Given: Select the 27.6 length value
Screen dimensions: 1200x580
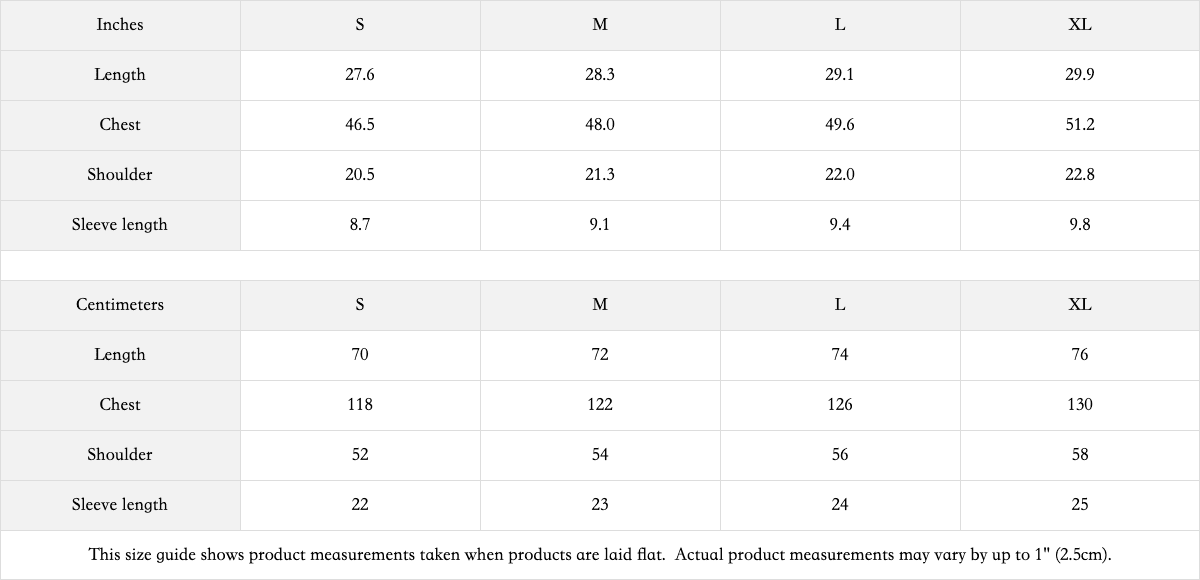Looking at the screenshot, I should pyautogui.click(x=360, y=75).
